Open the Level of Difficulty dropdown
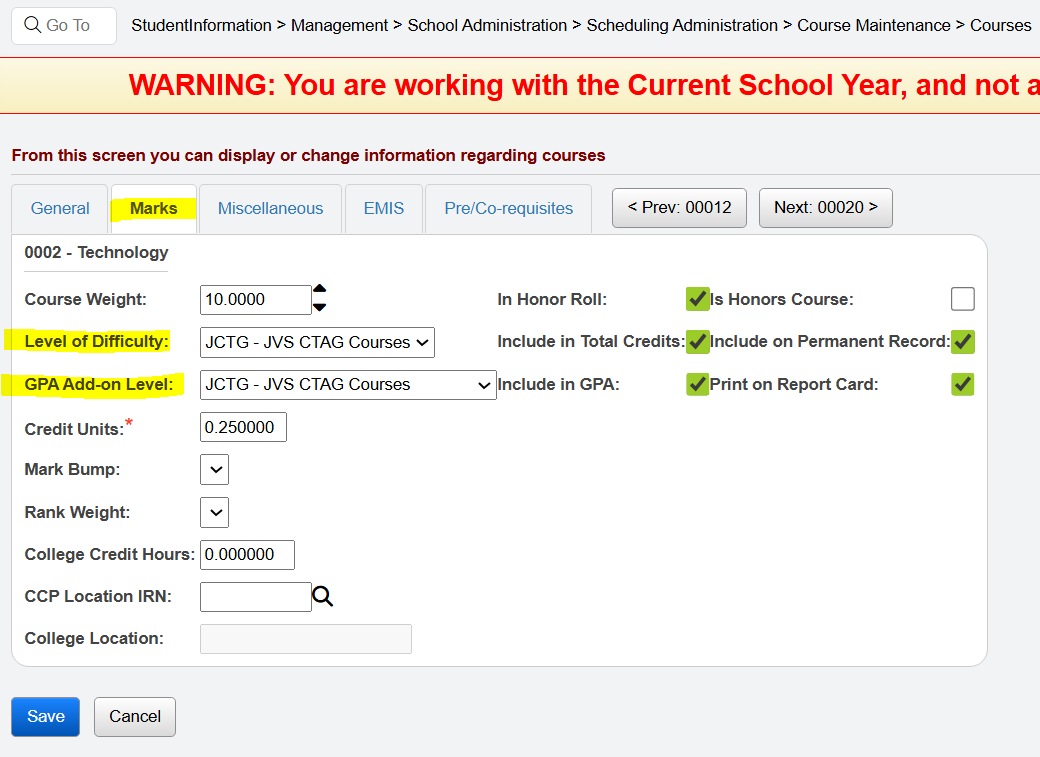The height and width of the screenshot is (757, 1040). click(317, 342)
